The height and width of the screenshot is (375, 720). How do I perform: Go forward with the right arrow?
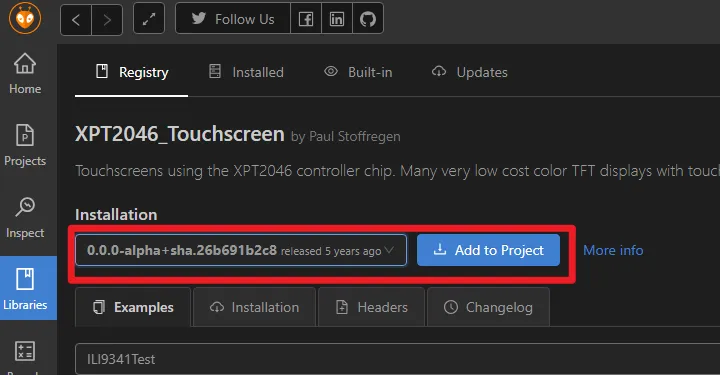(107, 20)
